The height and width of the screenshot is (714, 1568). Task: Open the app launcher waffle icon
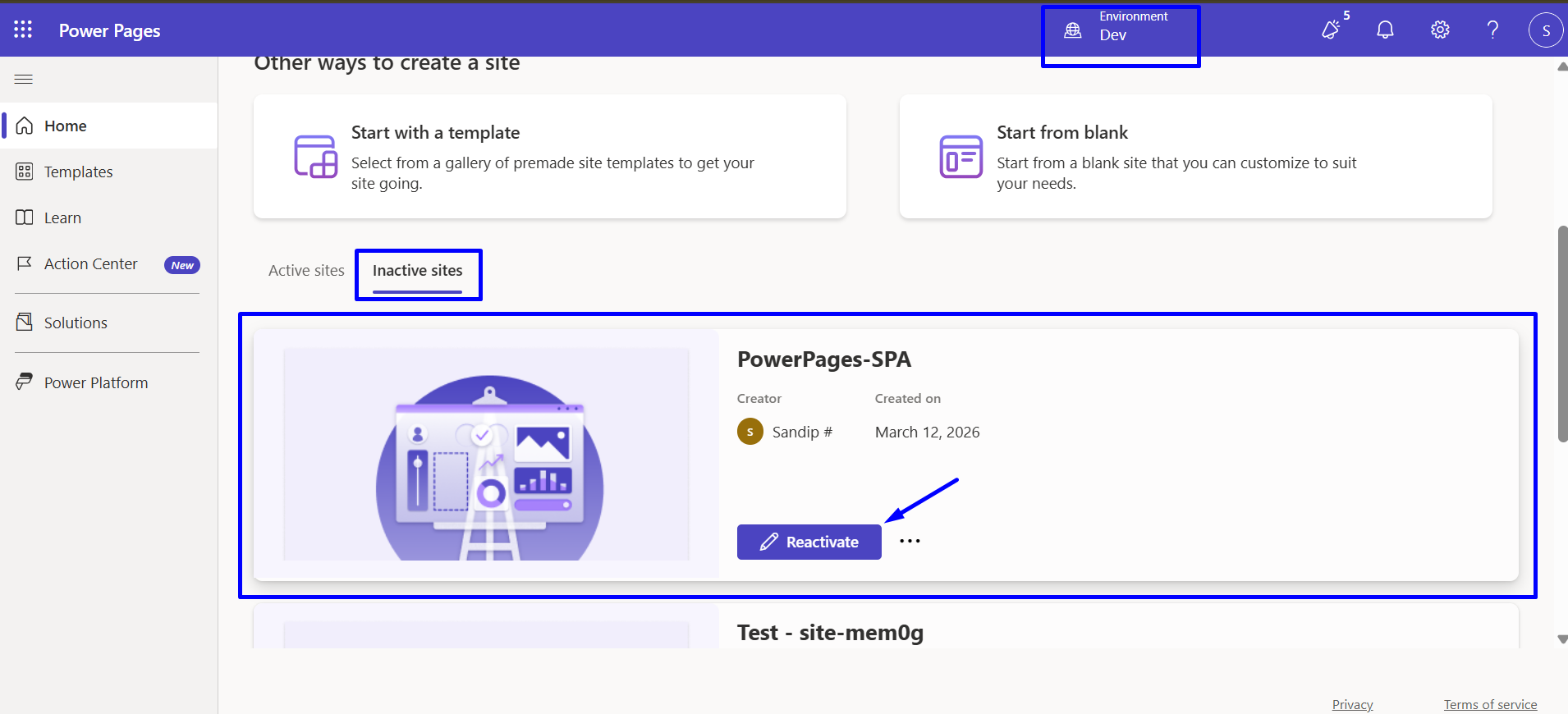(23, 30)
